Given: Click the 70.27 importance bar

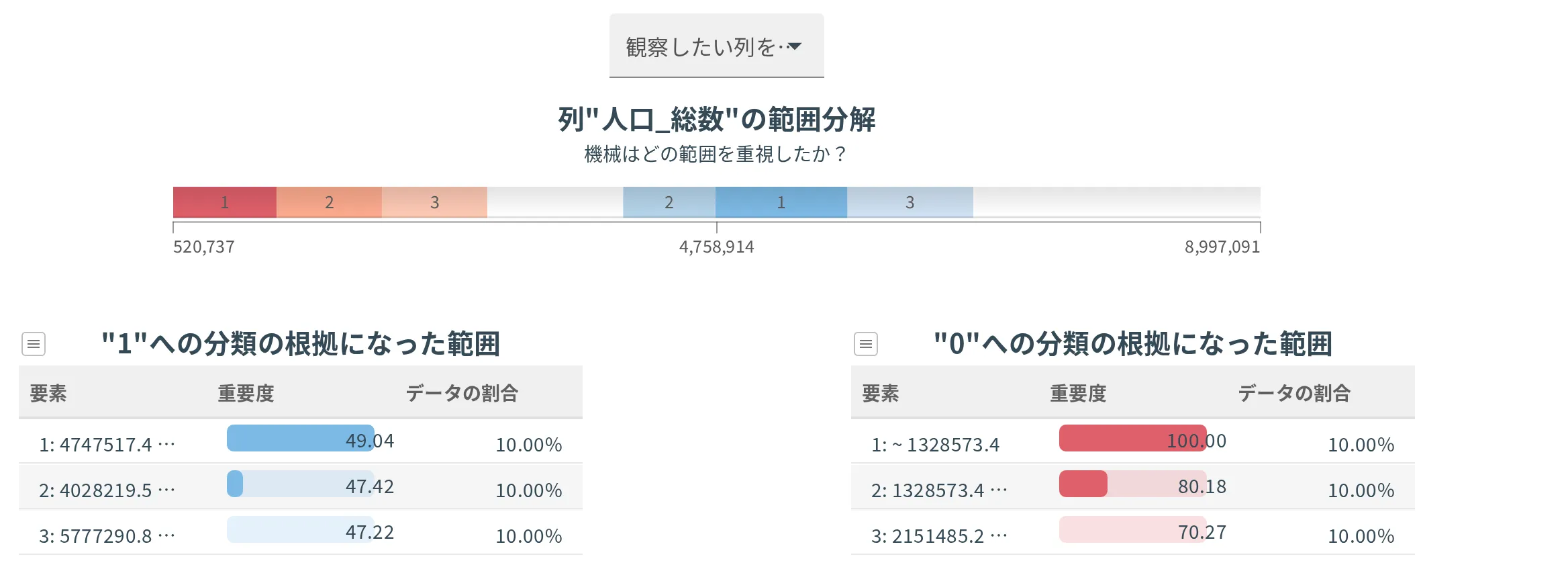Looking at the screenshot, I should click(1133, 529).
